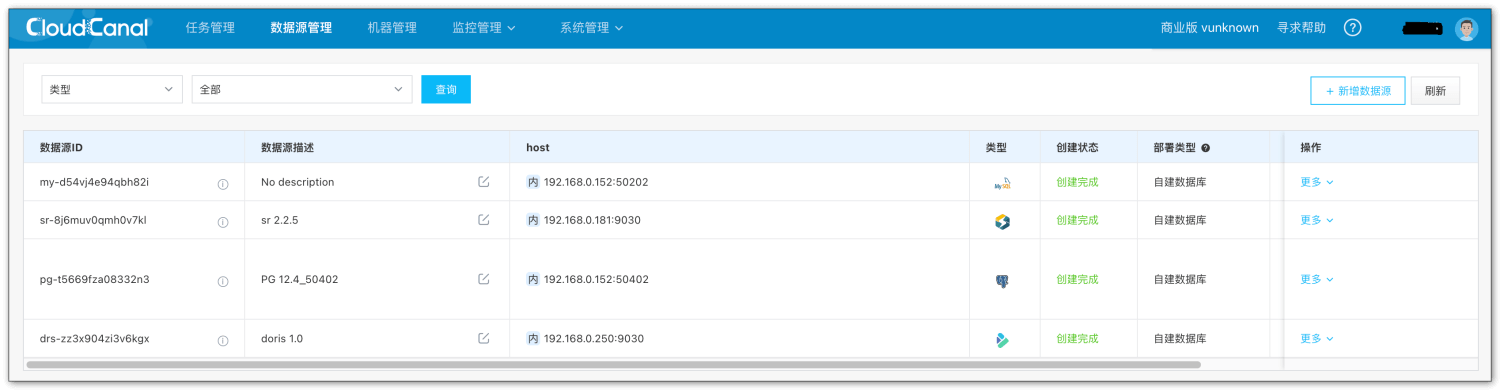This screenshot has width=1500, height=390.
Task: Click the Doris type icon
Action: [x=1002, y=340]
